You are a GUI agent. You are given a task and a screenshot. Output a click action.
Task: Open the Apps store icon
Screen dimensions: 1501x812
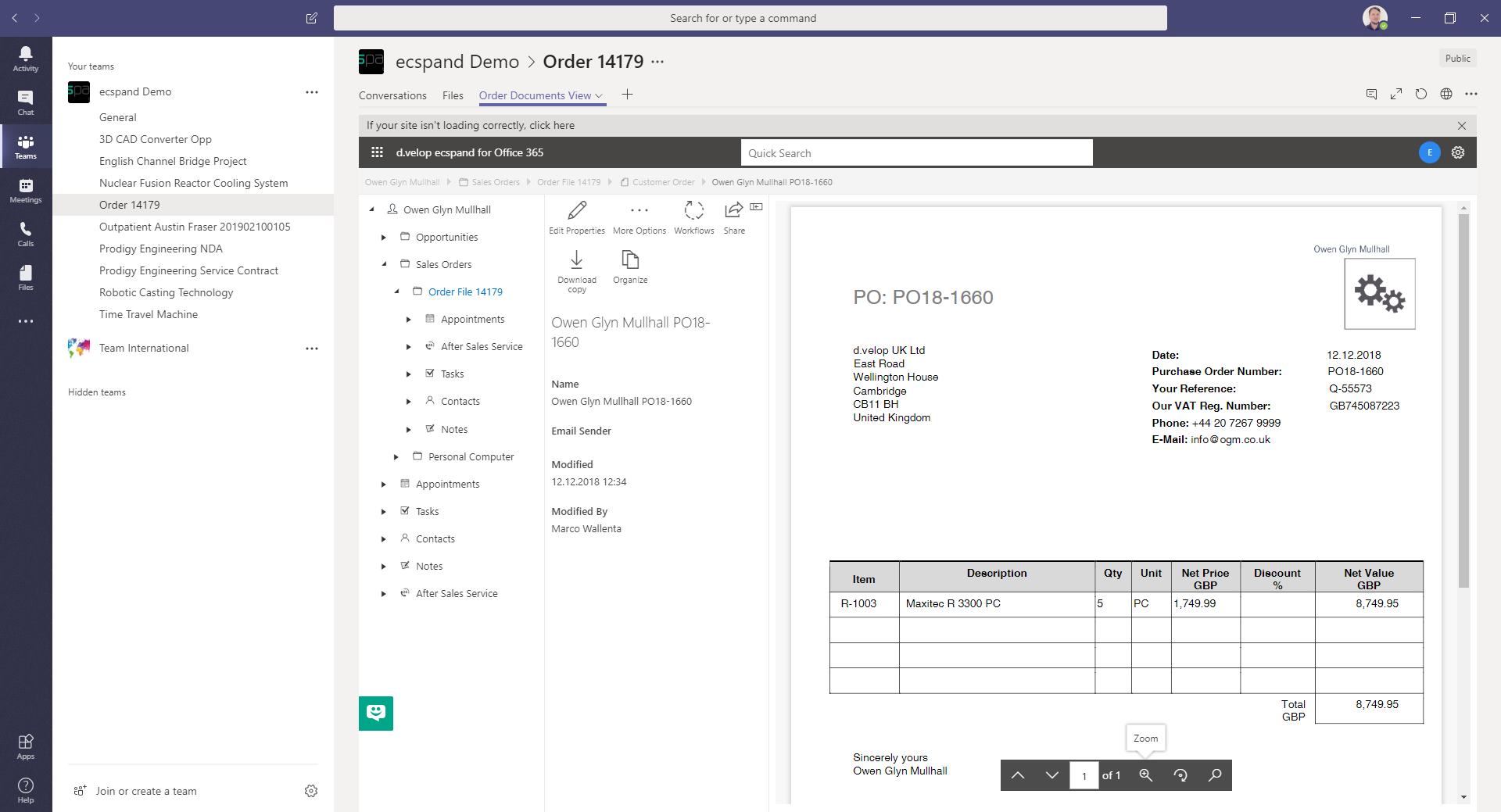[26, 746]
